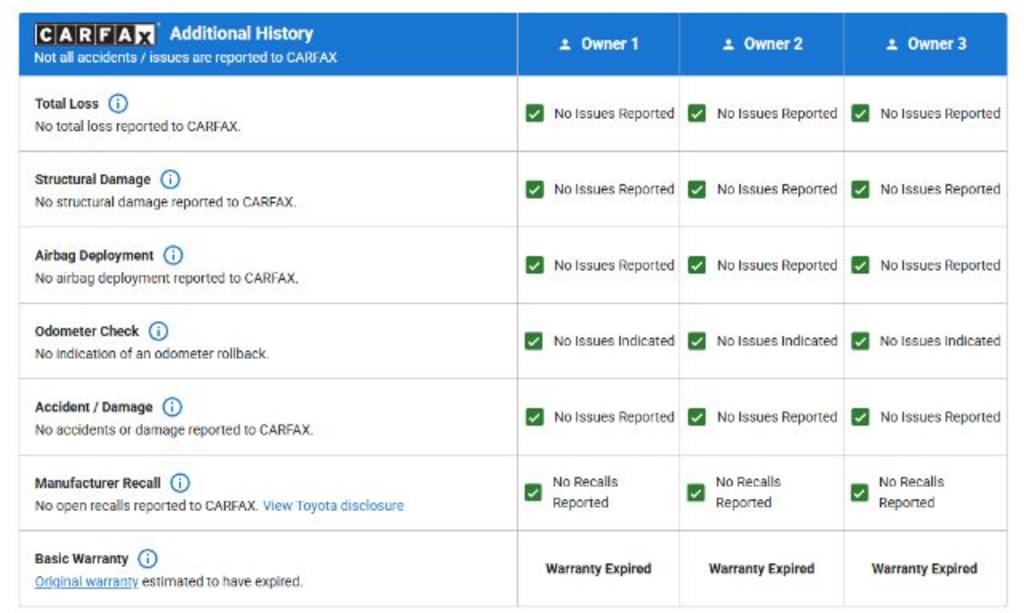Click the Additional History heading
This screenshot has width=1024, height=613.
242,33
